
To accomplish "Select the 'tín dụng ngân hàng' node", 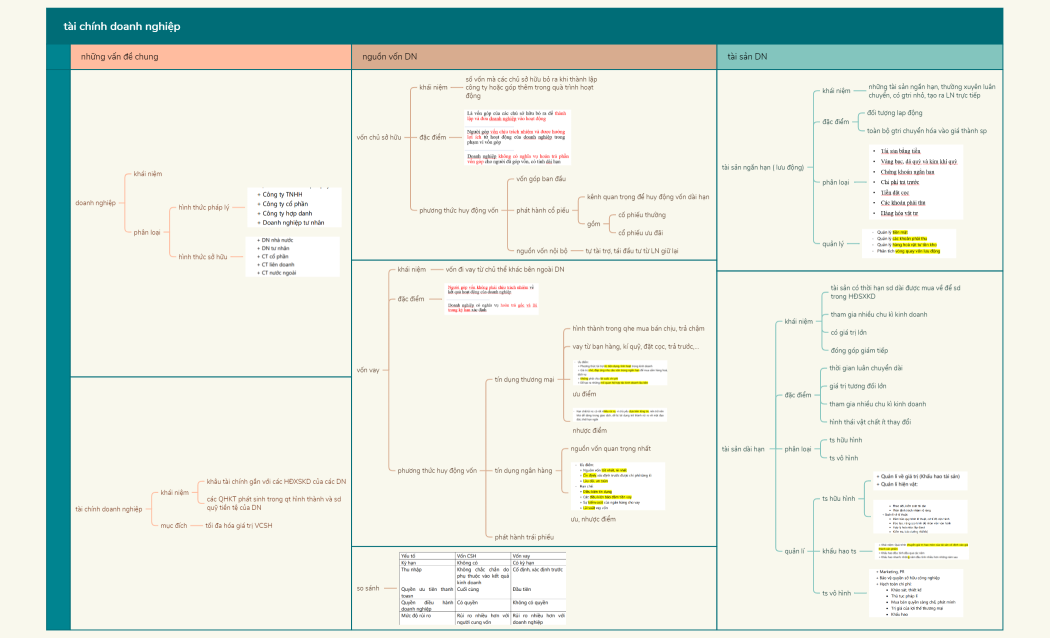I will click(x=524, y=470).
